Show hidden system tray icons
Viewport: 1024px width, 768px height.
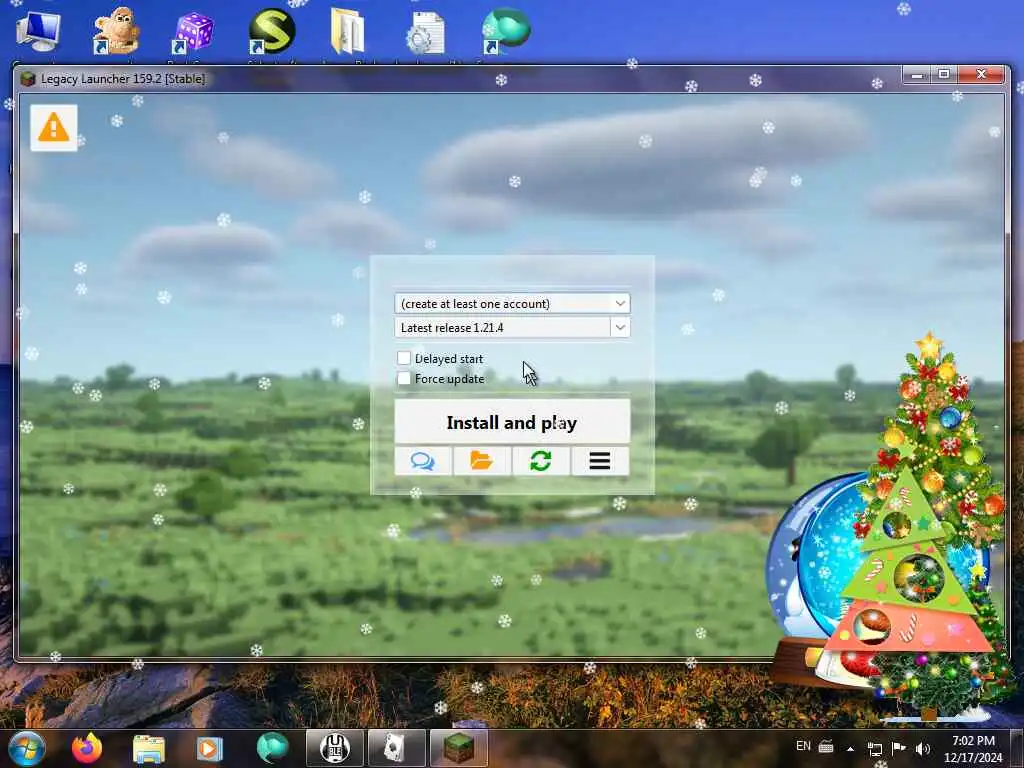(850, 748)
